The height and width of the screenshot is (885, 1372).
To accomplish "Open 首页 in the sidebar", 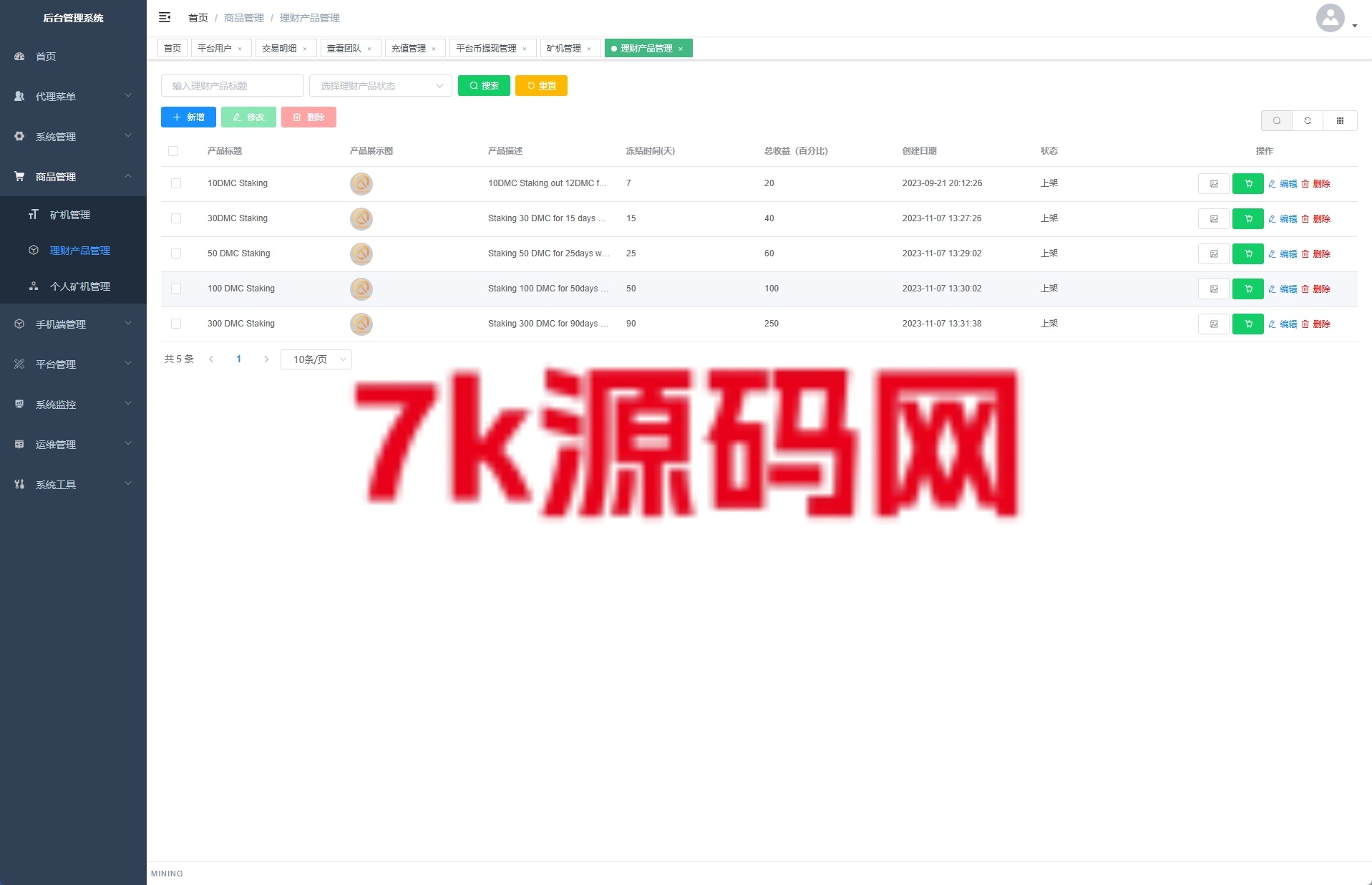I will pos(73,57).
